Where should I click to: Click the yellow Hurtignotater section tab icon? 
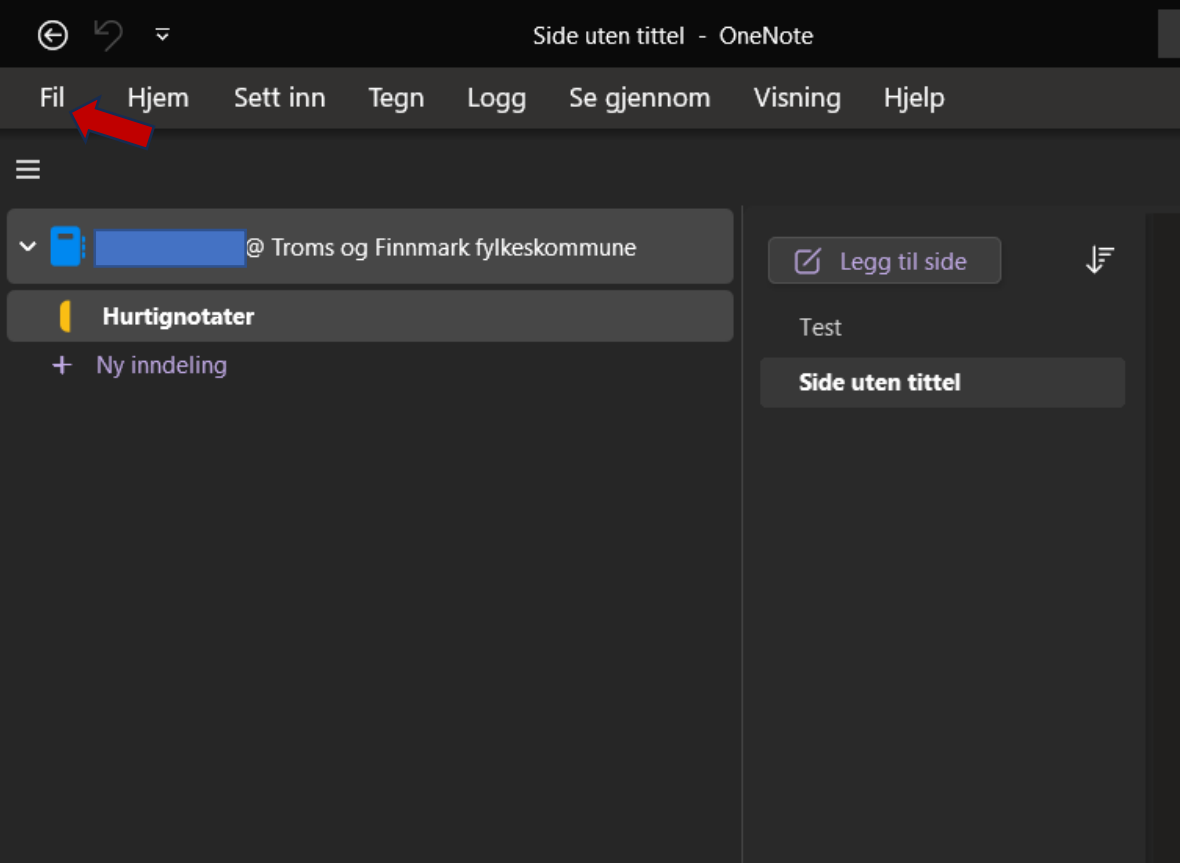pyautogui.click(x=65, y=316)
